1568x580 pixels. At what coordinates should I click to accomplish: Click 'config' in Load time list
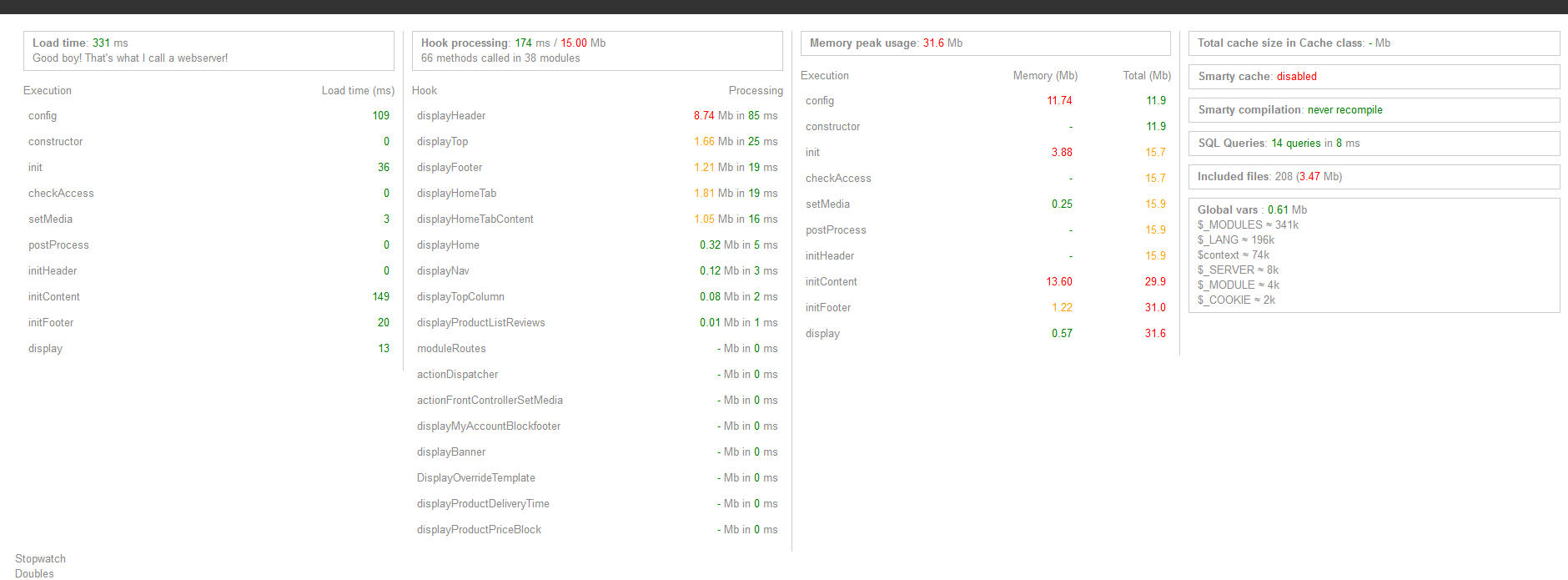point(43,116)
